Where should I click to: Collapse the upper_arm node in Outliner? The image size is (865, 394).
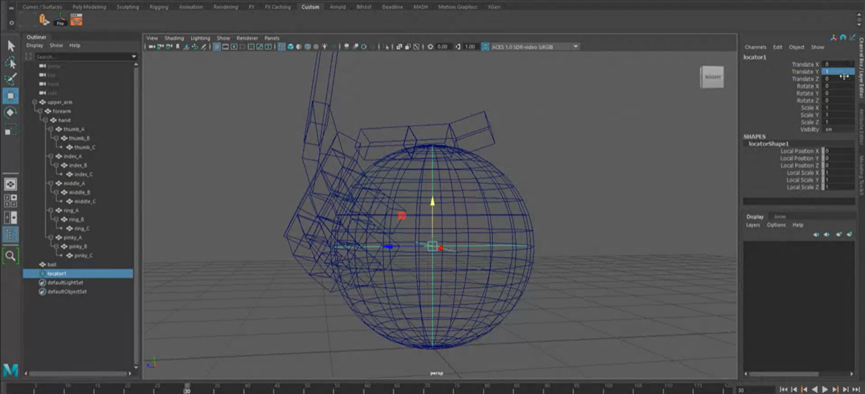(35, 102)
